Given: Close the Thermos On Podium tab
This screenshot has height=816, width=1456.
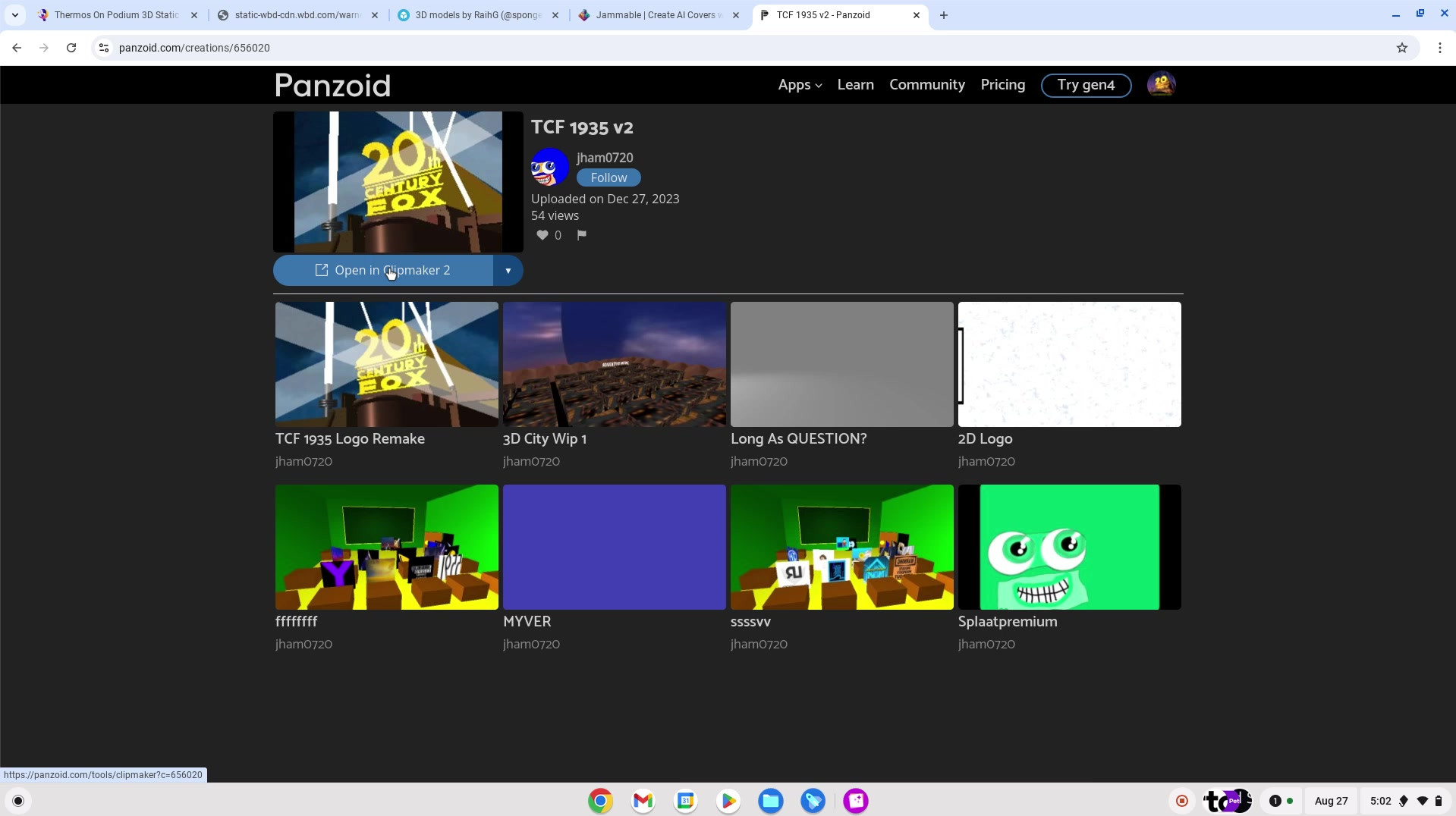Looking at the screenshot, I should 193,15.
